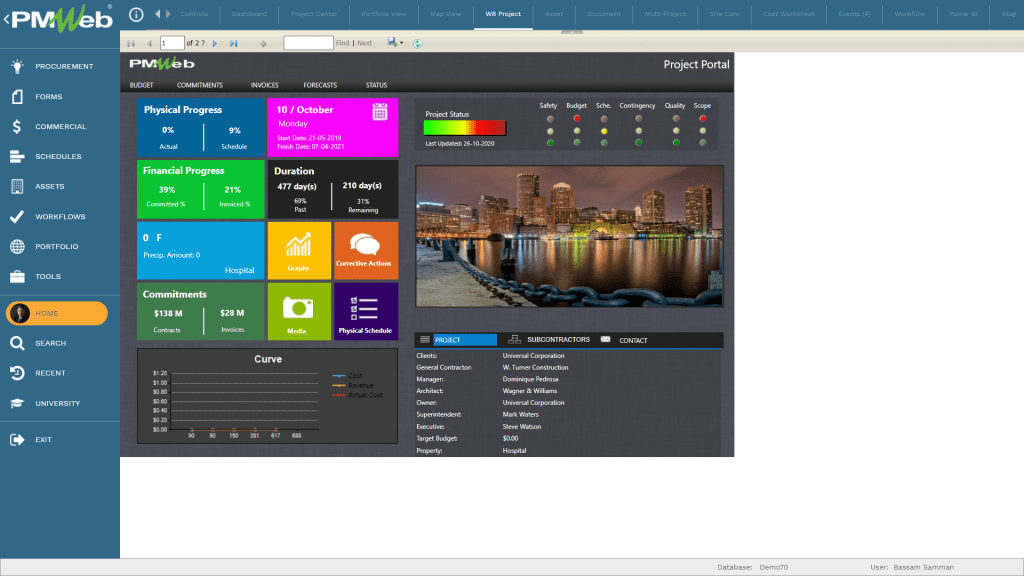Click the Project Status color gauge
The image size is (1024, 576).
coord(464,128)
